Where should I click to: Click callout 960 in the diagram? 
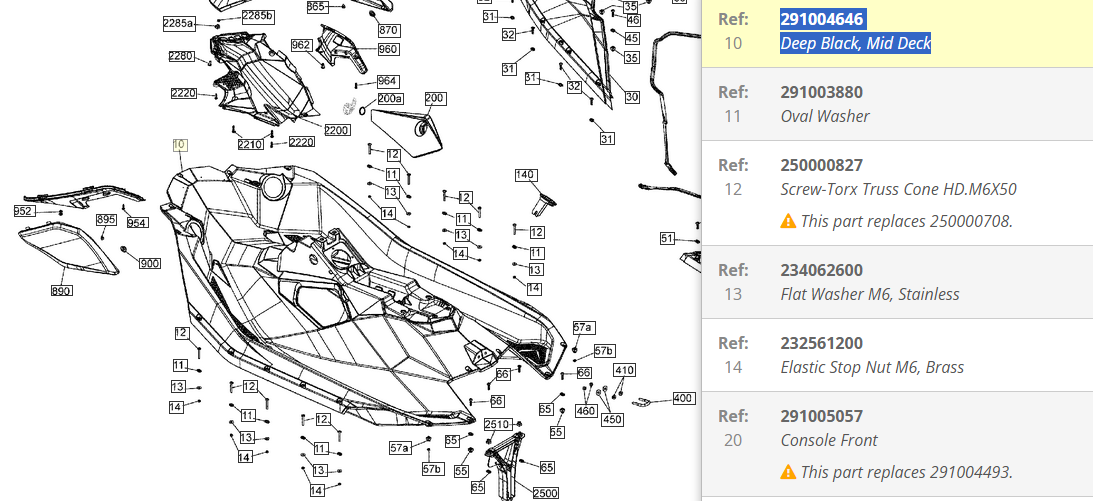click(x=387, y=49)
